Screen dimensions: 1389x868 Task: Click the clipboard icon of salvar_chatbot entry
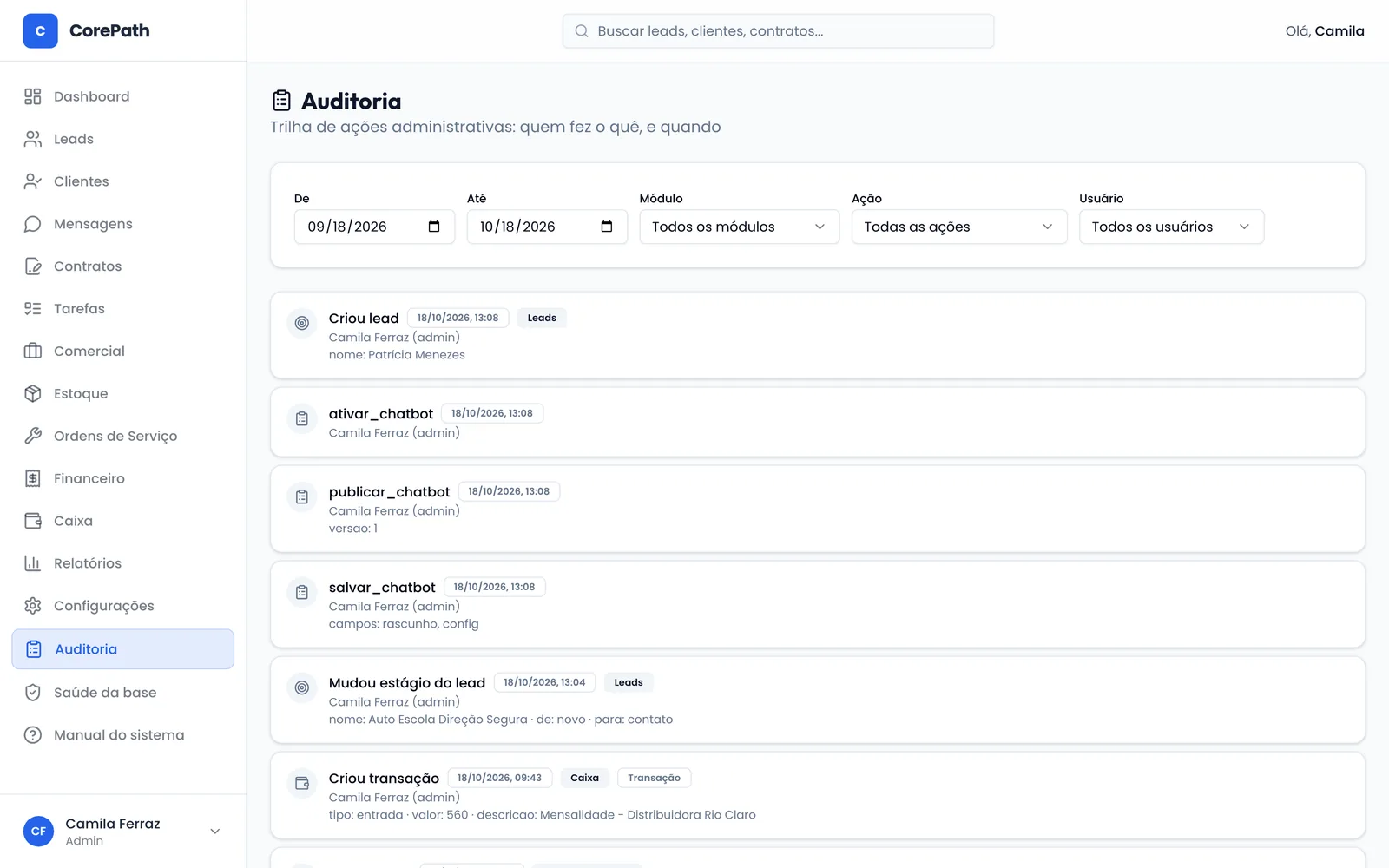pos(302,592)
